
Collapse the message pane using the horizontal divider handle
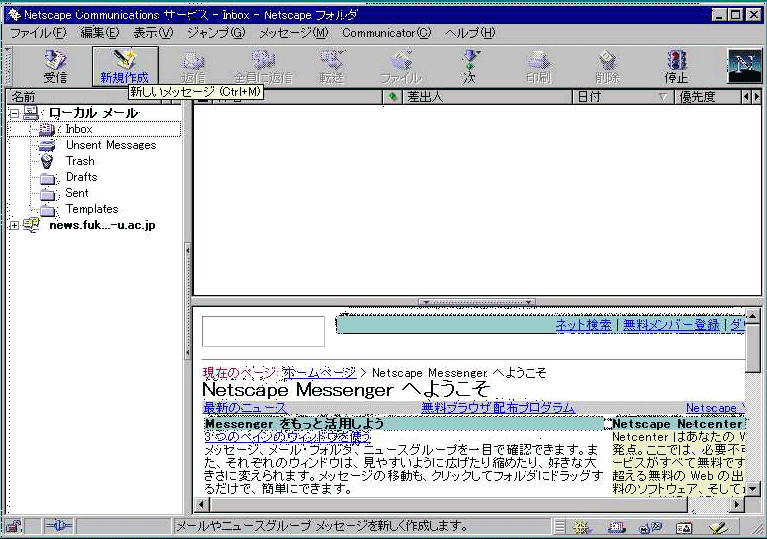[x=477, y=302]
